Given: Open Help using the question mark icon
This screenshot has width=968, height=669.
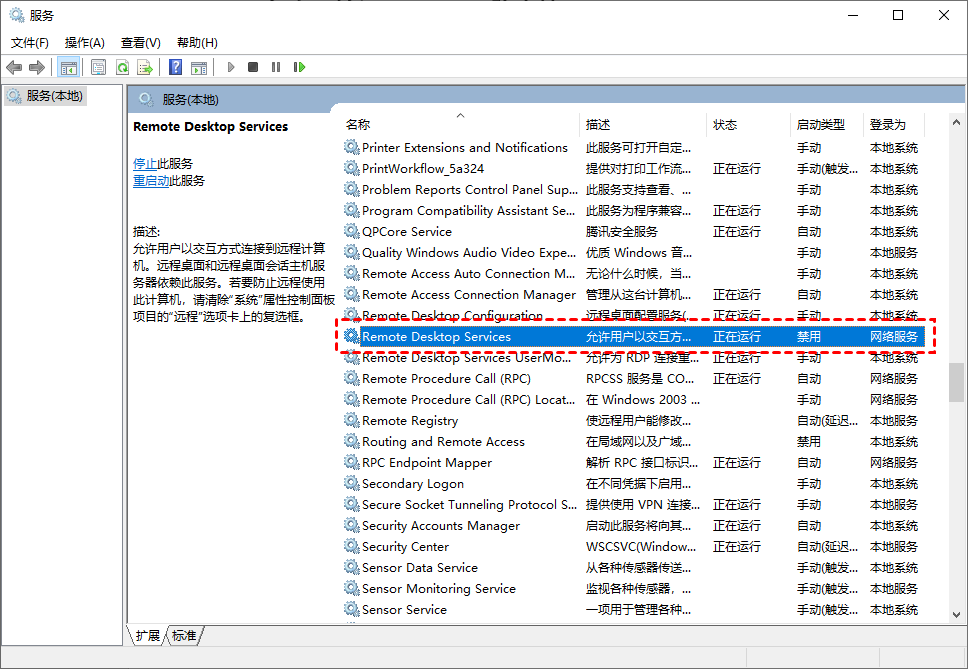Looking at the screenshot, I should point(176,67).
